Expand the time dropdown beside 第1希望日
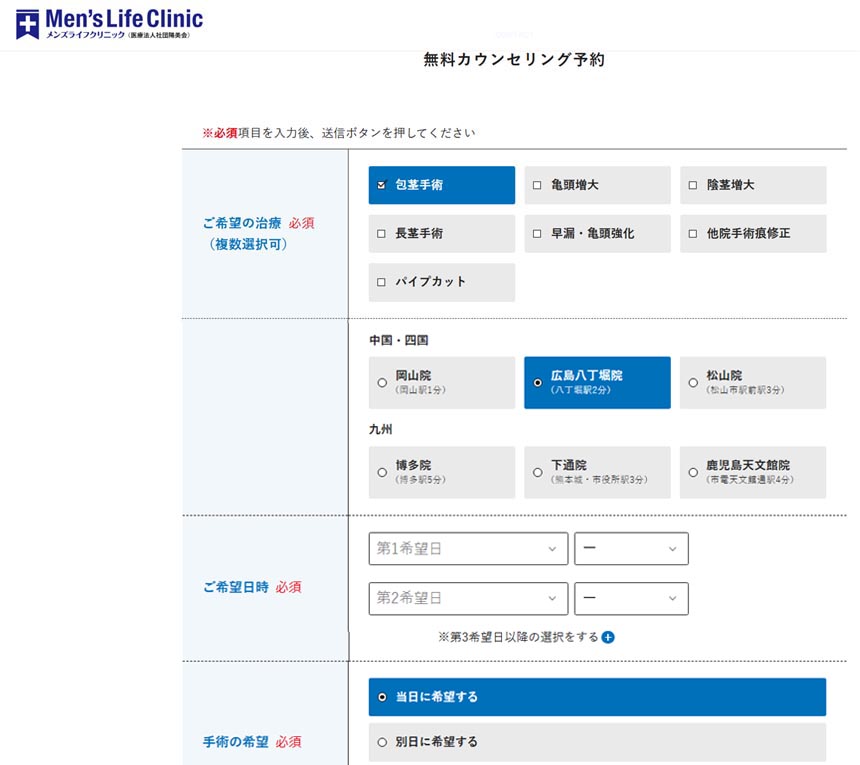Screen dimensions: 860x765 (x=631, y=548)
